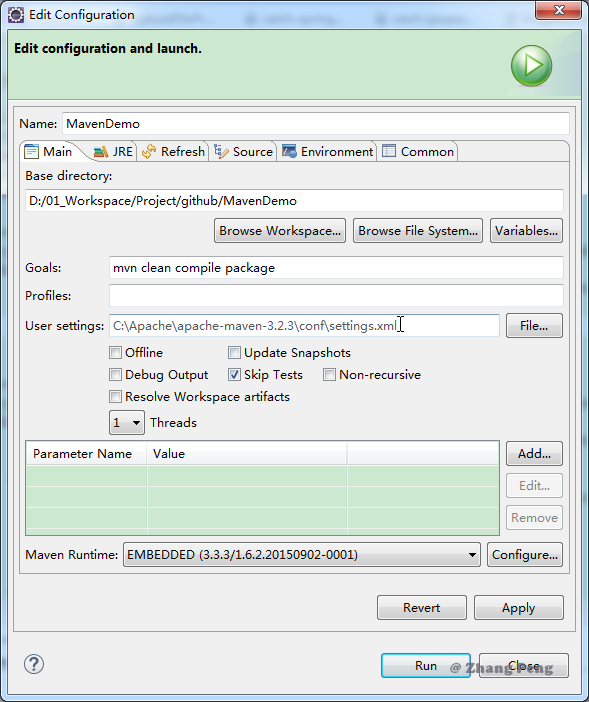
Task: Click the help question mark icon
Action: [x=34, y=664]
